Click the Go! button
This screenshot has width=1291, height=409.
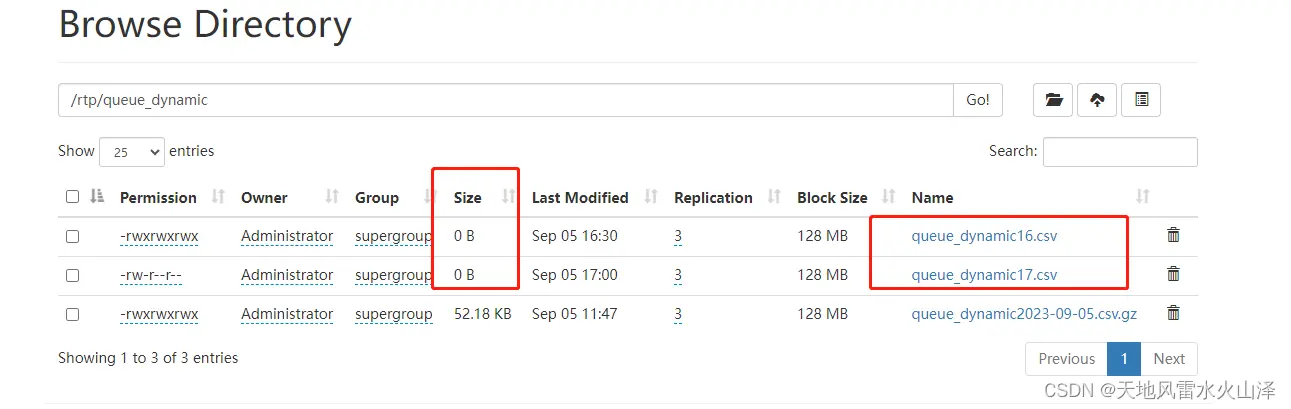(978, 100)
